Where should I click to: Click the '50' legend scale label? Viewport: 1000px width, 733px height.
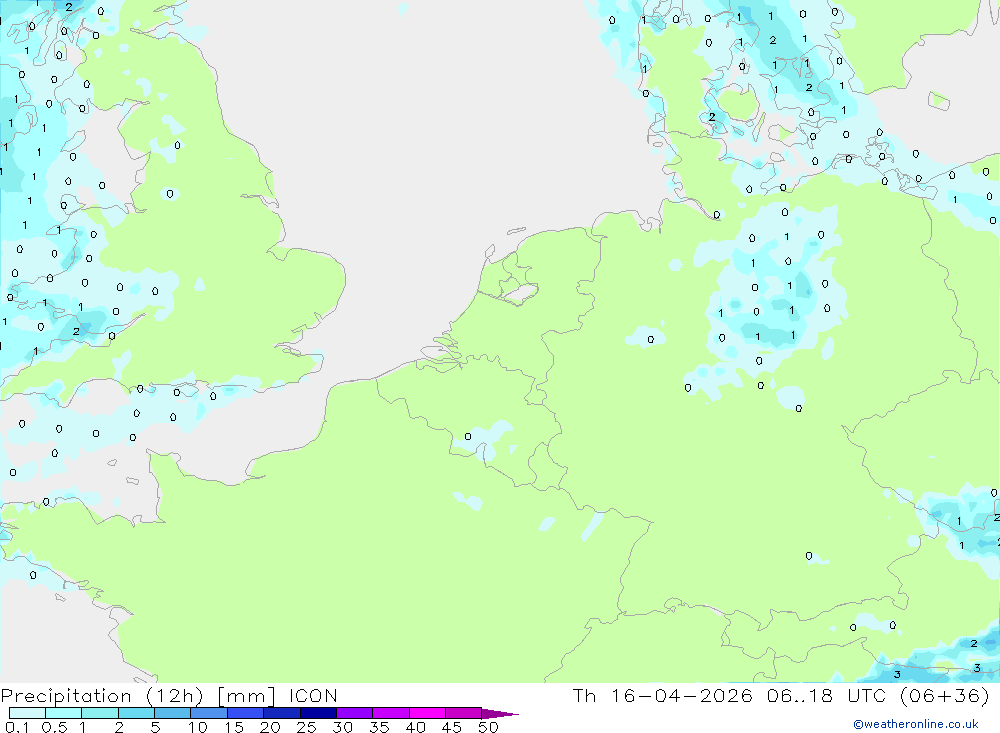pos(488,727)
